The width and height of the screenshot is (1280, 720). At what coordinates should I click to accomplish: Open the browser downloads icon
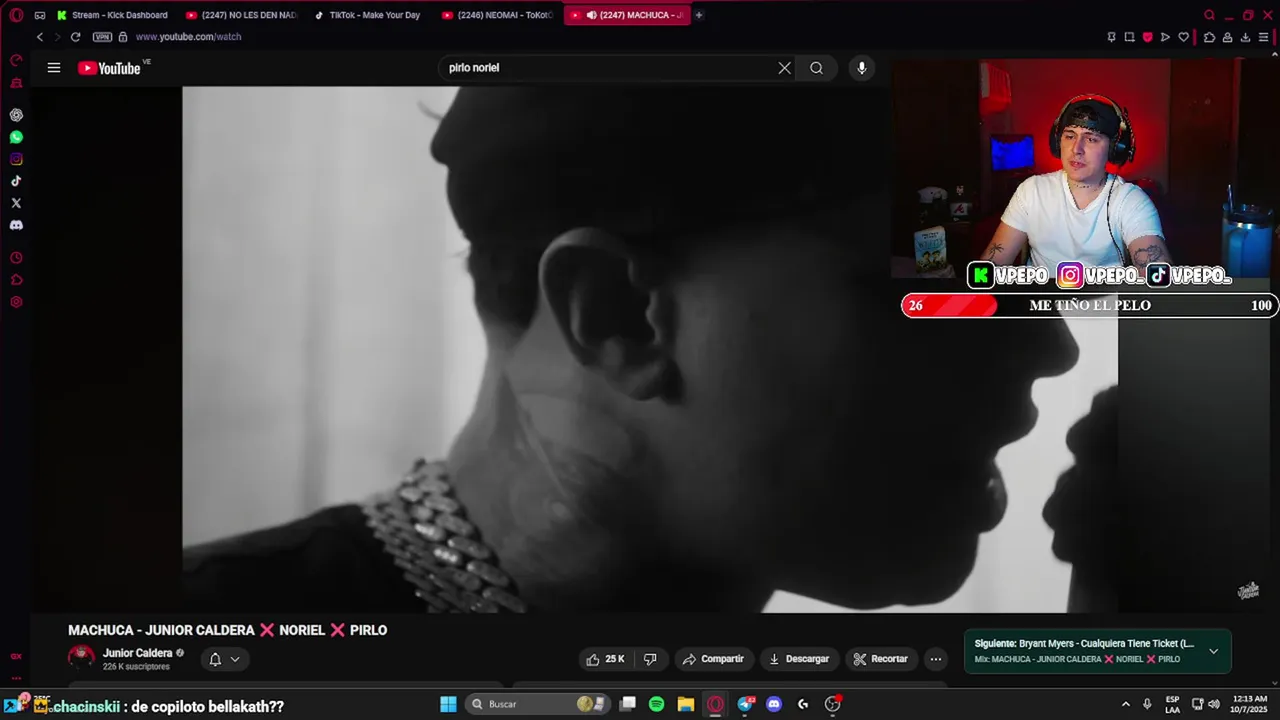tap(1245, 37)
